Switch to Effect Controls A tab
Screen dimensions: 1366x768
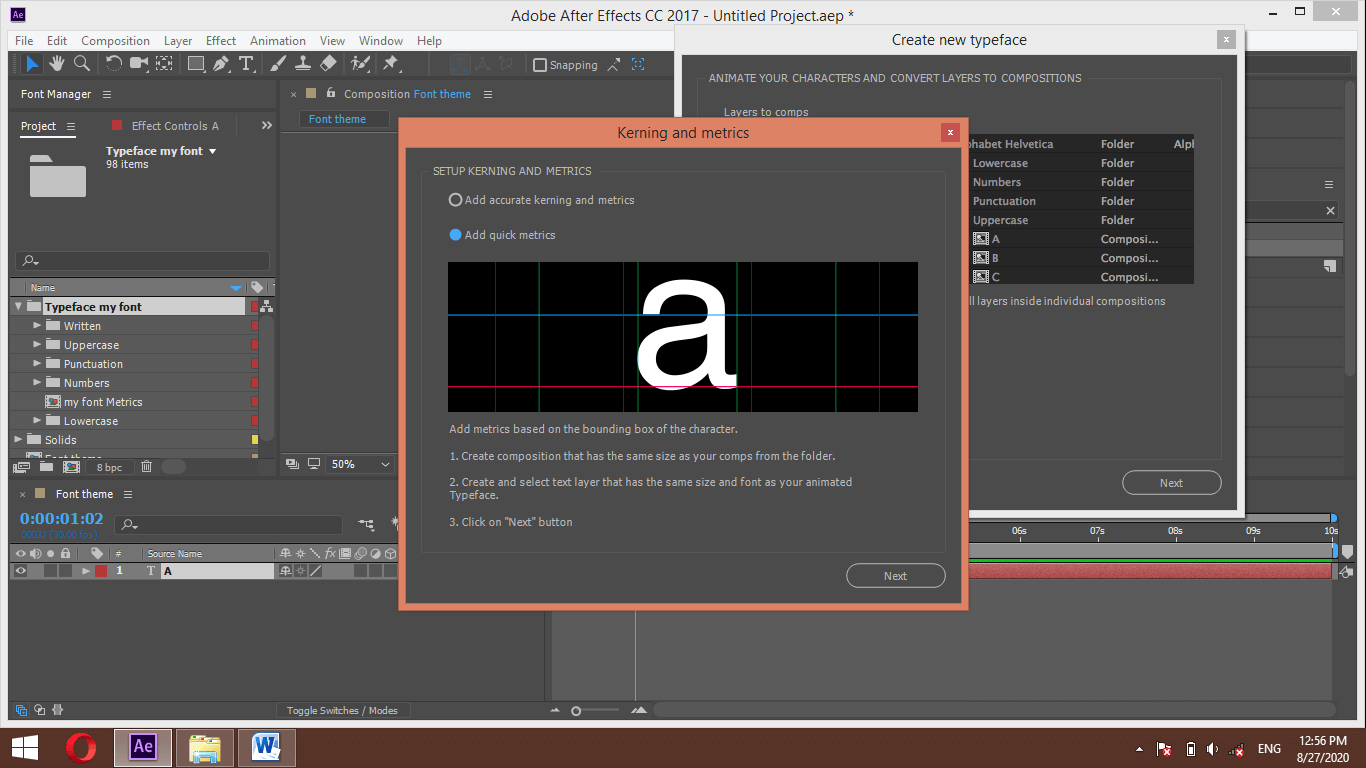(x=174, y=126)
